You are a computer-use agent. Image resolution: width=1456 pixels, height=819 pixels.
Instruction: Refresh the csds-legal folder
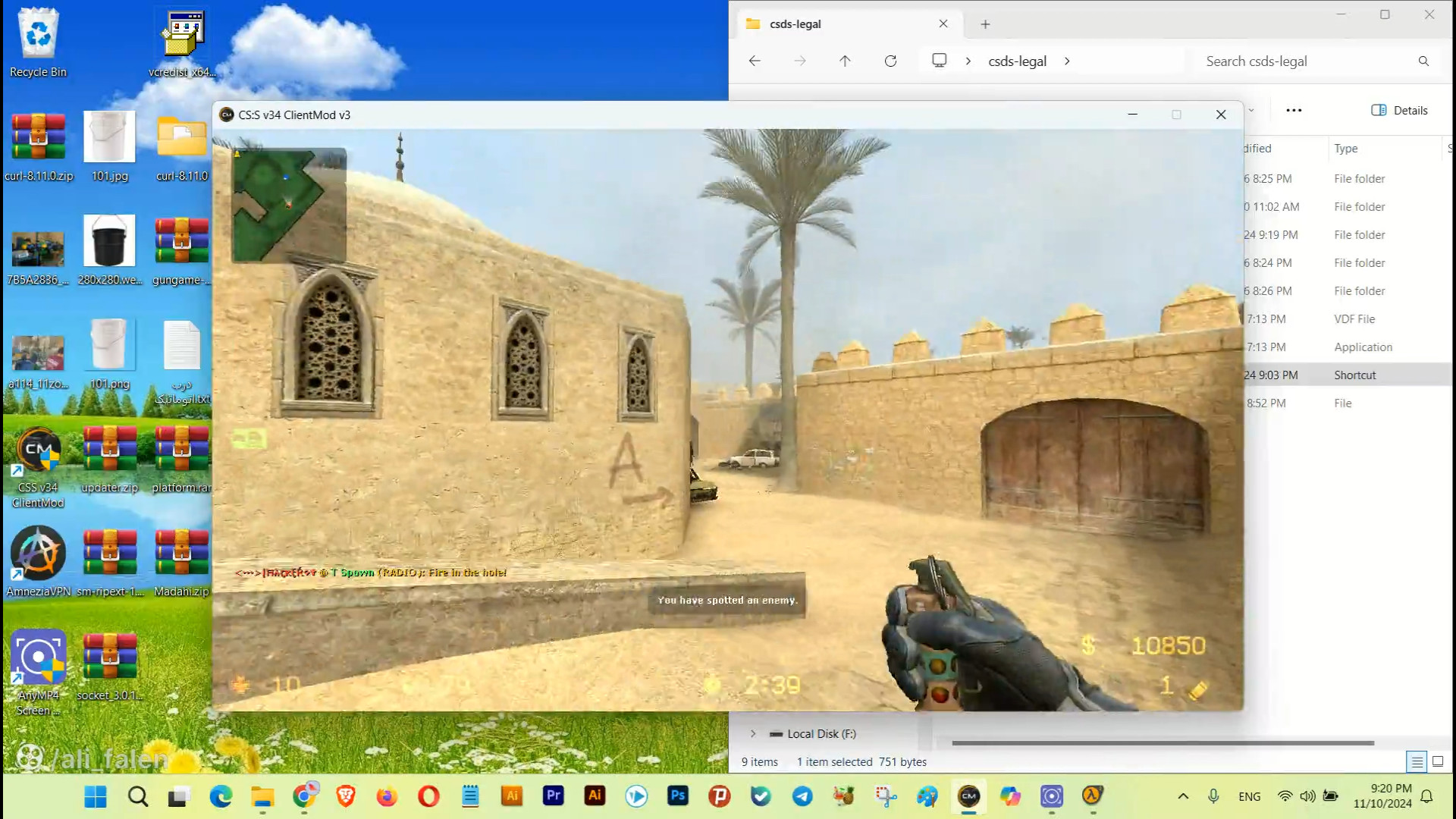coord(890,61)
